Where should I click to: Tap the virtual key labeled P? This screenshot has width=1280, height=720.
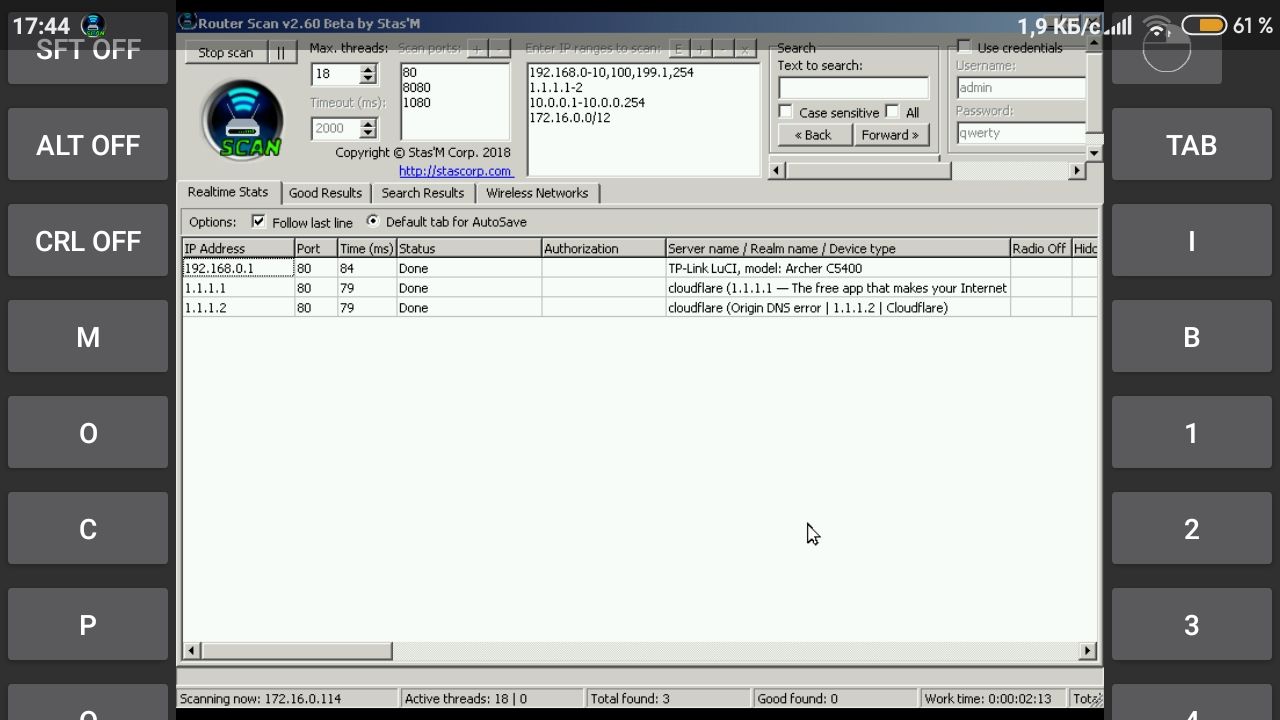[88, 625]
